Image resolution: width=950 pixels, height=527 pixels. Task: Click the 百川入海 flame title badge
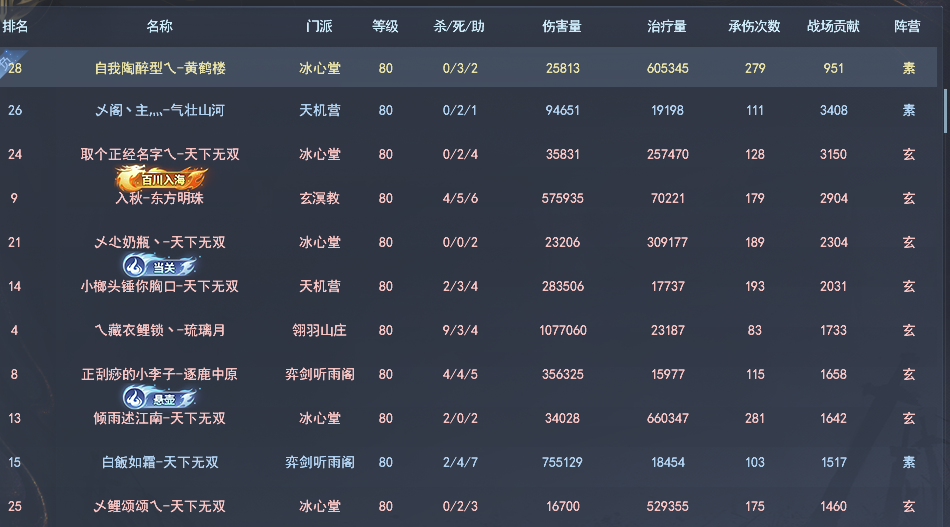pyautogui.click(x=160, y=180)
